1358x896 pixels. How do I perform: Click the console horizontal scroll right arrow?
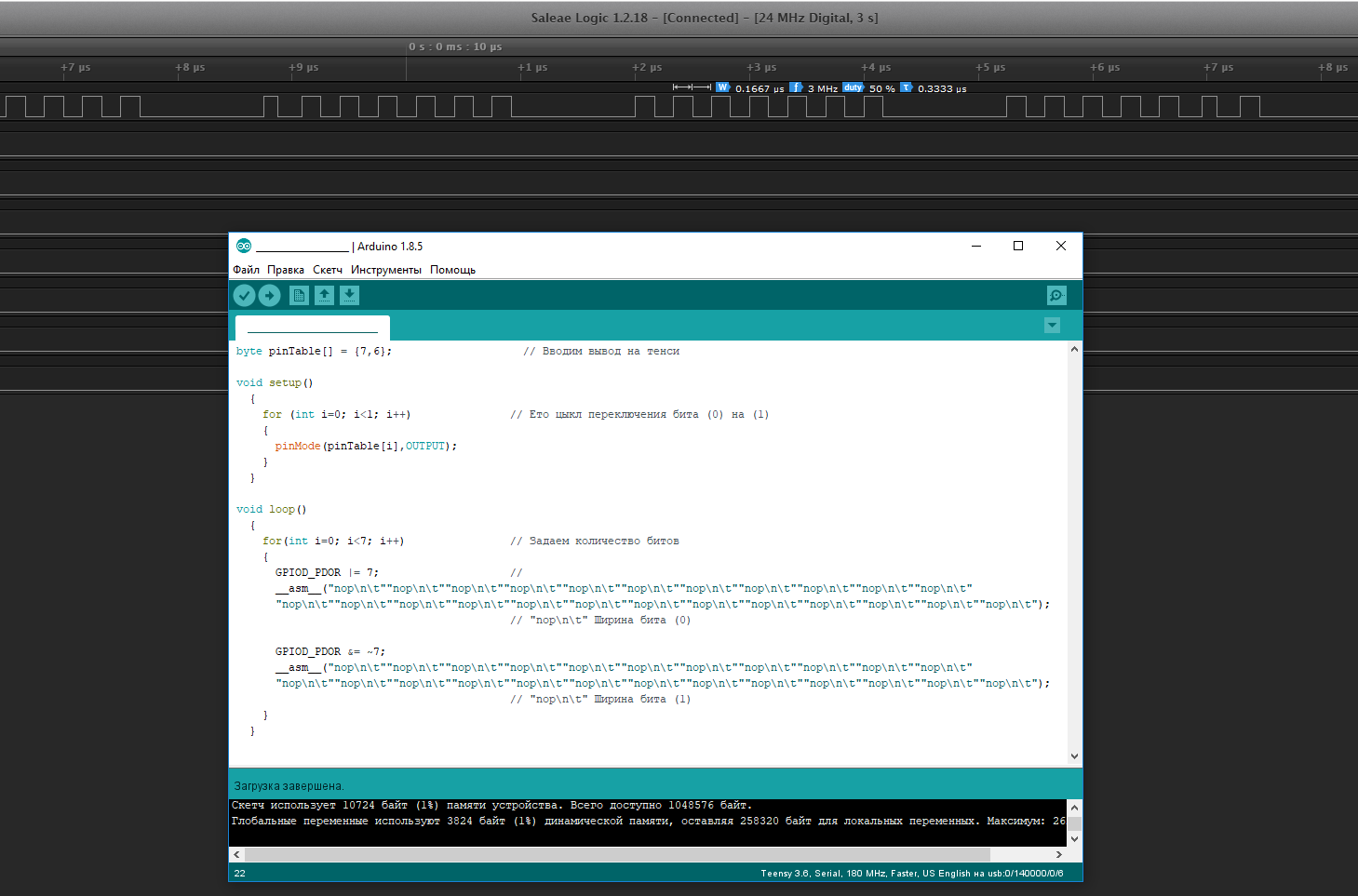coord(1058,854)
